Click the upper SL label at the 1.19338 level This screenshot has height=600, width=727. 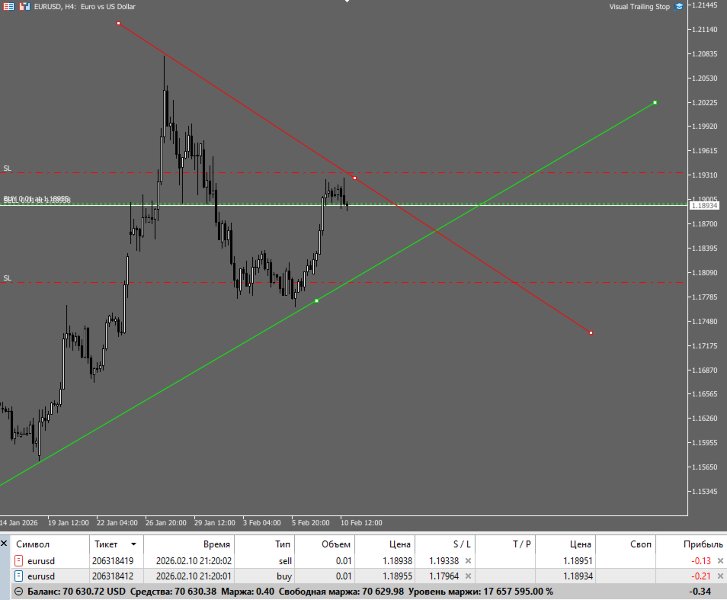coord(7,168)
